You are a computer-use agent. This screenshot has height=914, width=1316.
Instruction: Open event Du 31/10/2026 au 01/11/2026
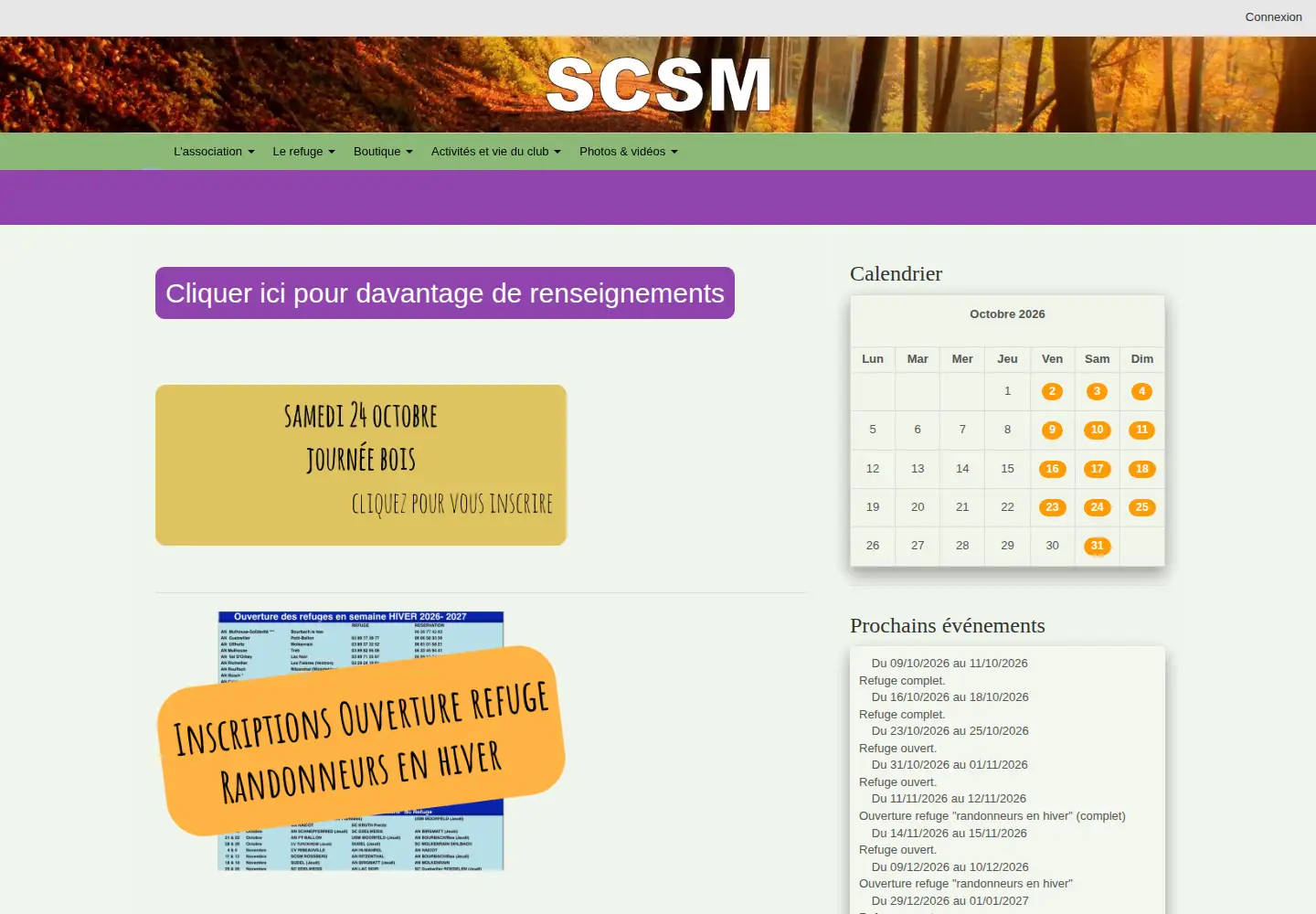click(950, 765)
